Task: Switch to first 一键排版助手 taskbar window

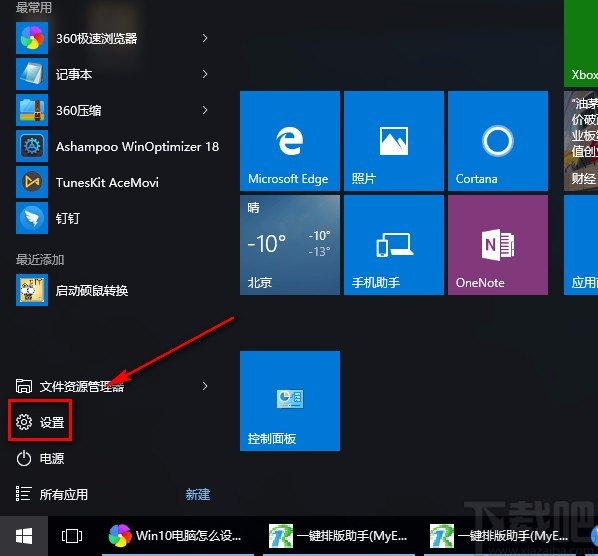Action: [339, 536]
